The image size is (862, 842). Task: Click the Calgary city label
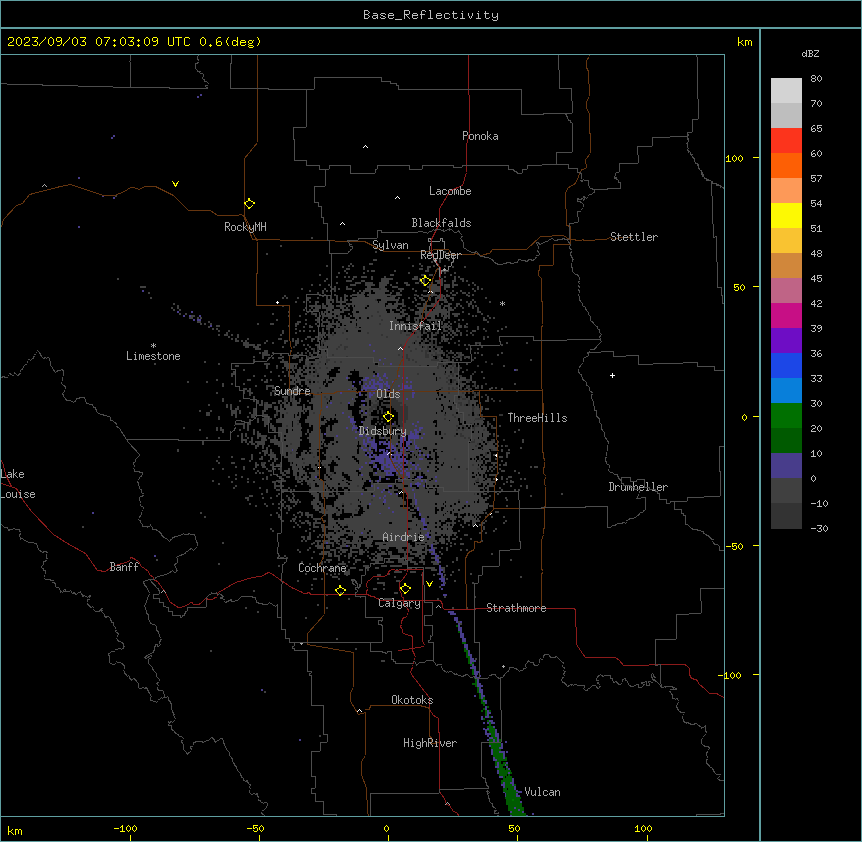(x=399, y=603)
